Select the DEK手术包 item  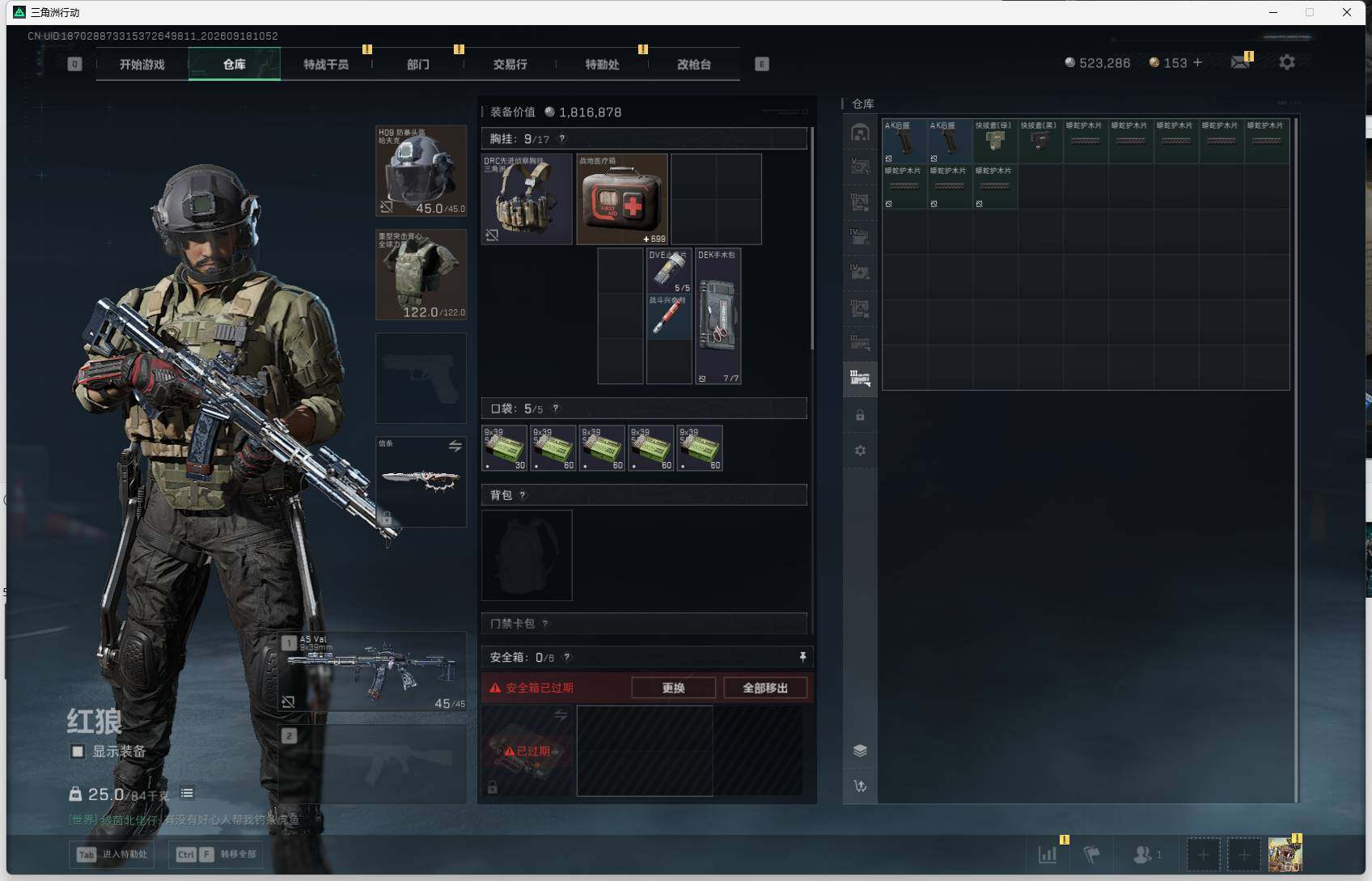(x=718, y=316)
